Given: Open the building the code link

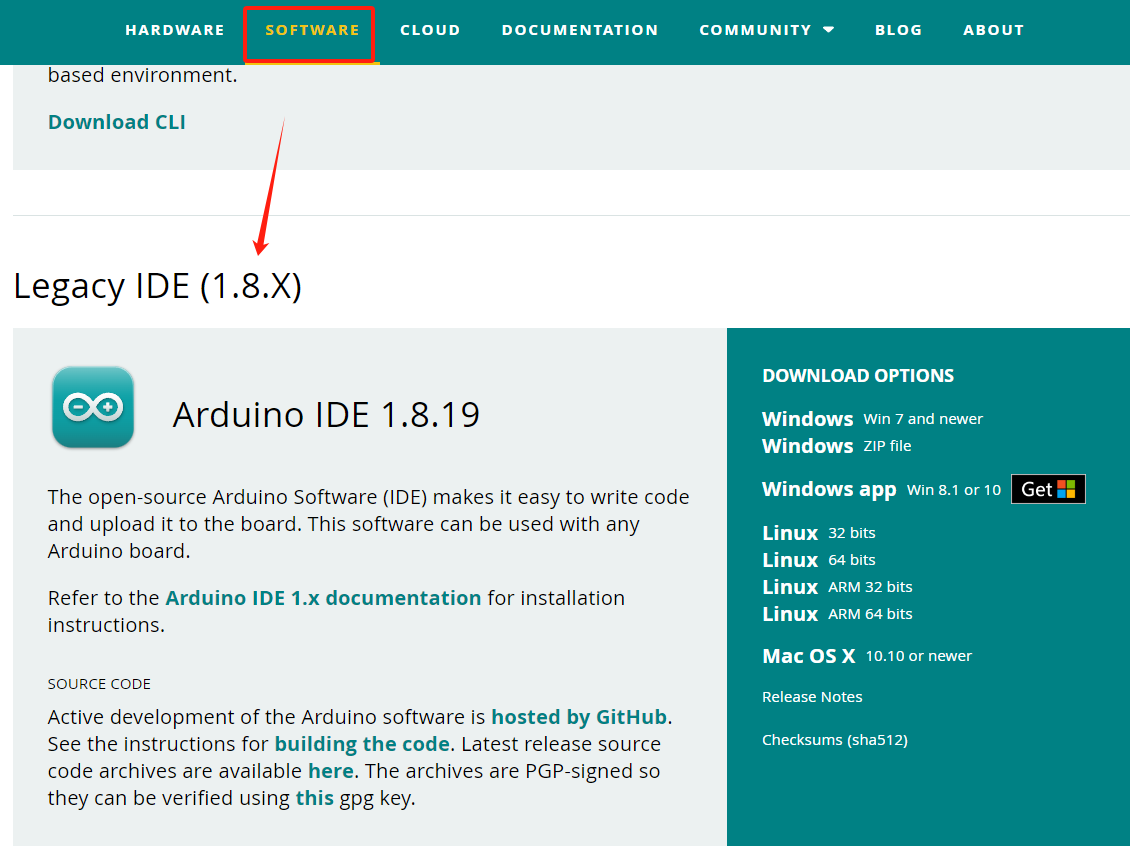Looking at the screenshot, I should (x=362, y=744).
